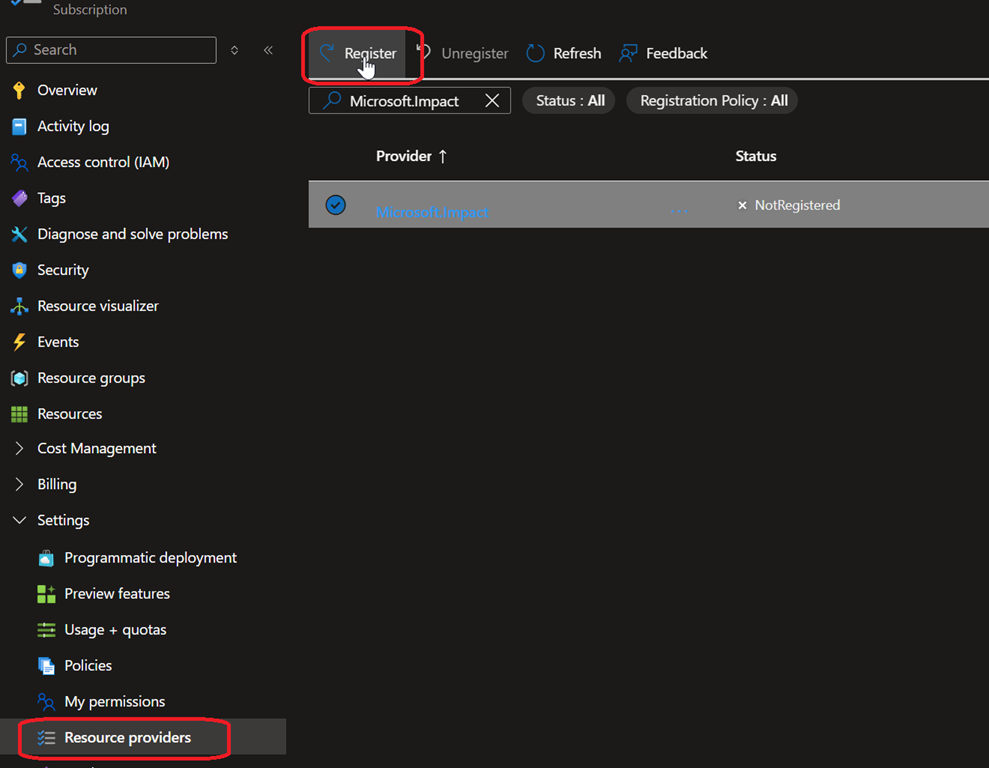The width and height of the screenshot is (989, 768).
Task: Collapse the Settings section
Action: click(19, 520)
